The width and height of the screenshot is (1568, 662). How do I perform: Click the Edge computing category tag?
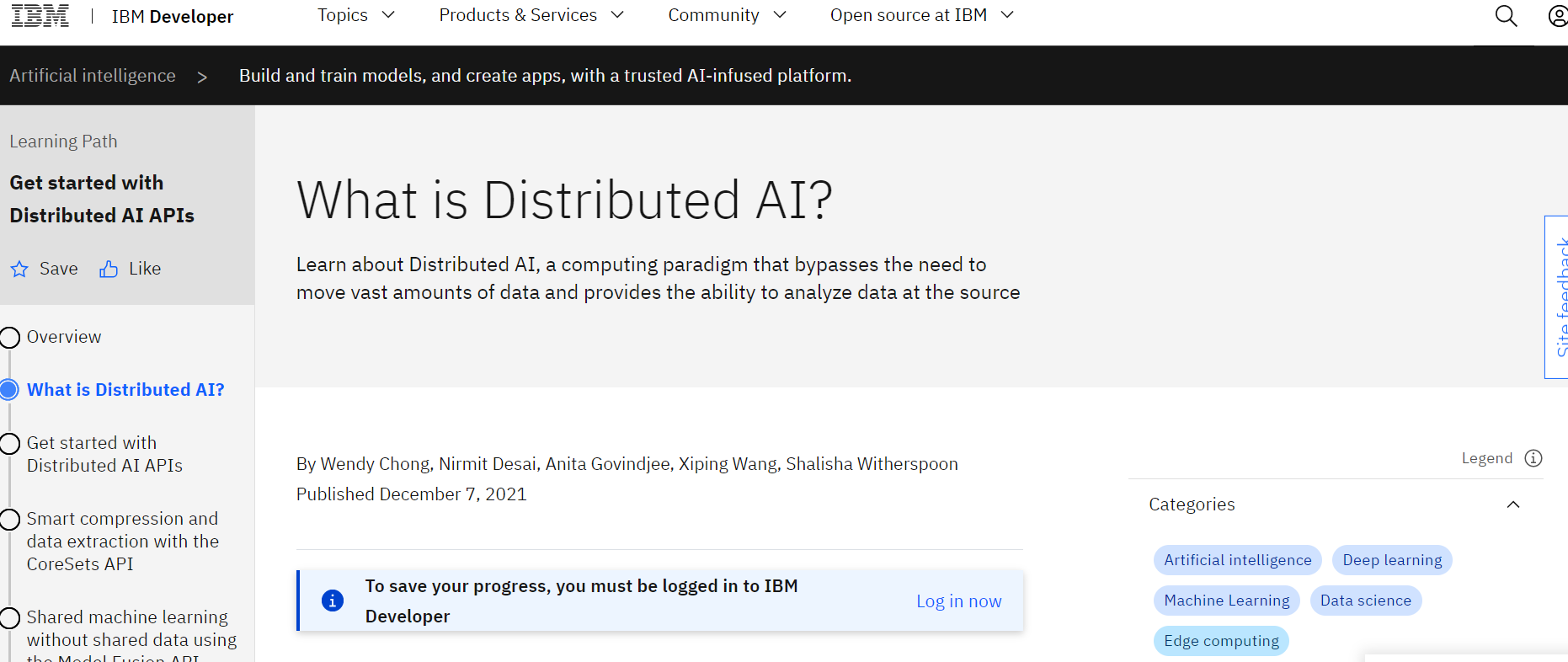tap(1221, 641)
